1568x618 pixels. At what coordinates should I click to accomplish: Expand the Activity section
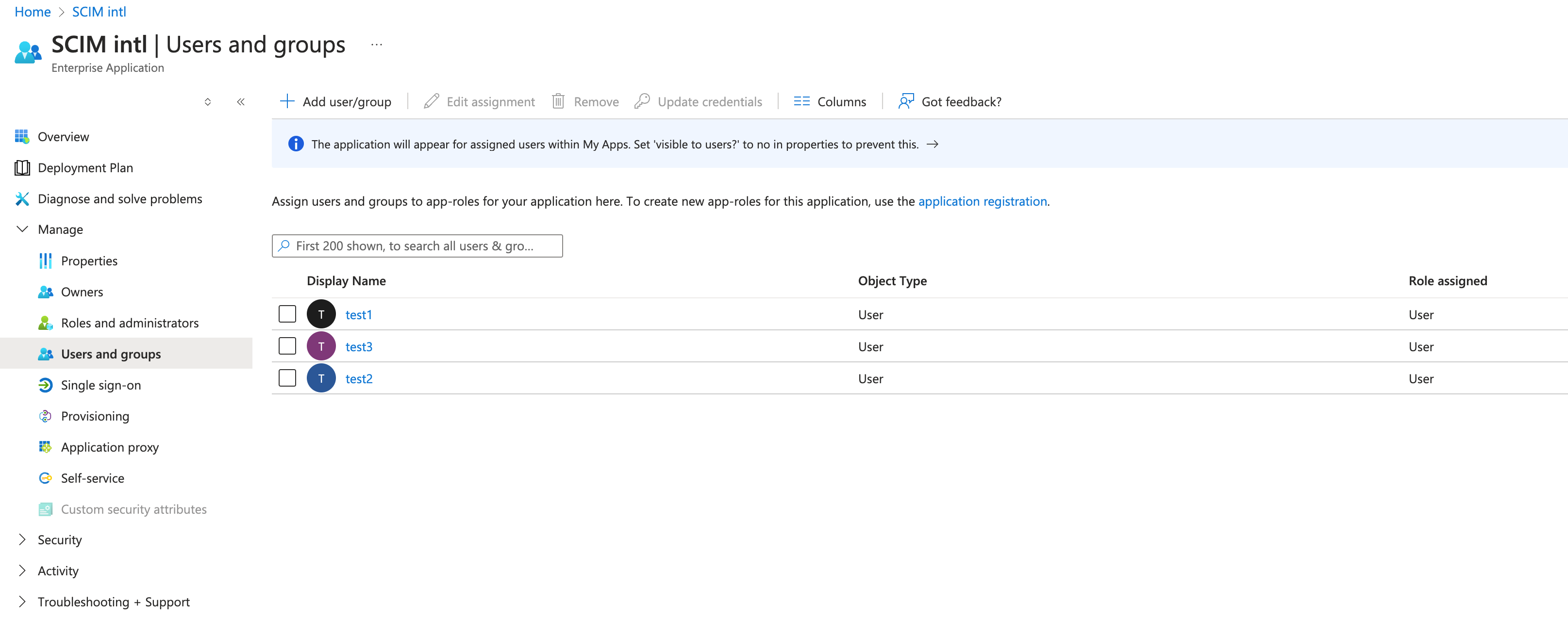[x=22, y=570]
